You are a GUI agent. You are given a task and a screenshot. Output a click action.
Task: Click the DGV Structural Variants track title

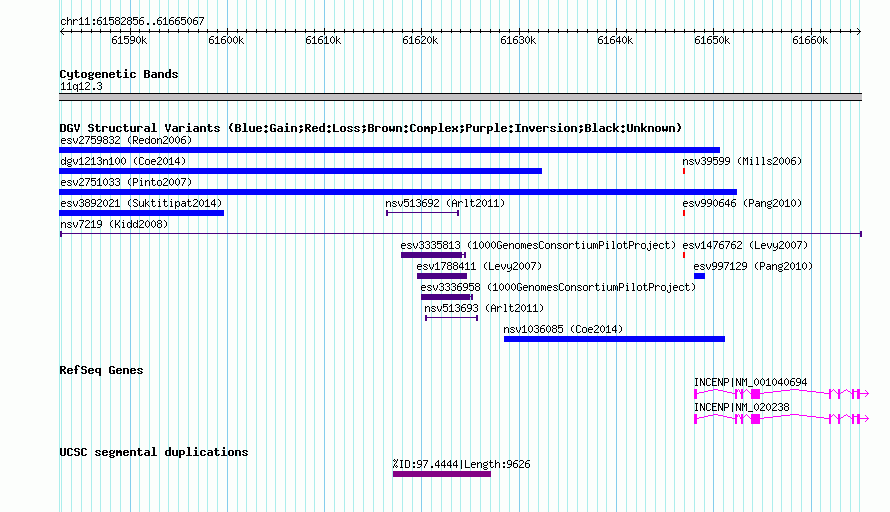(x=371, y=128)
